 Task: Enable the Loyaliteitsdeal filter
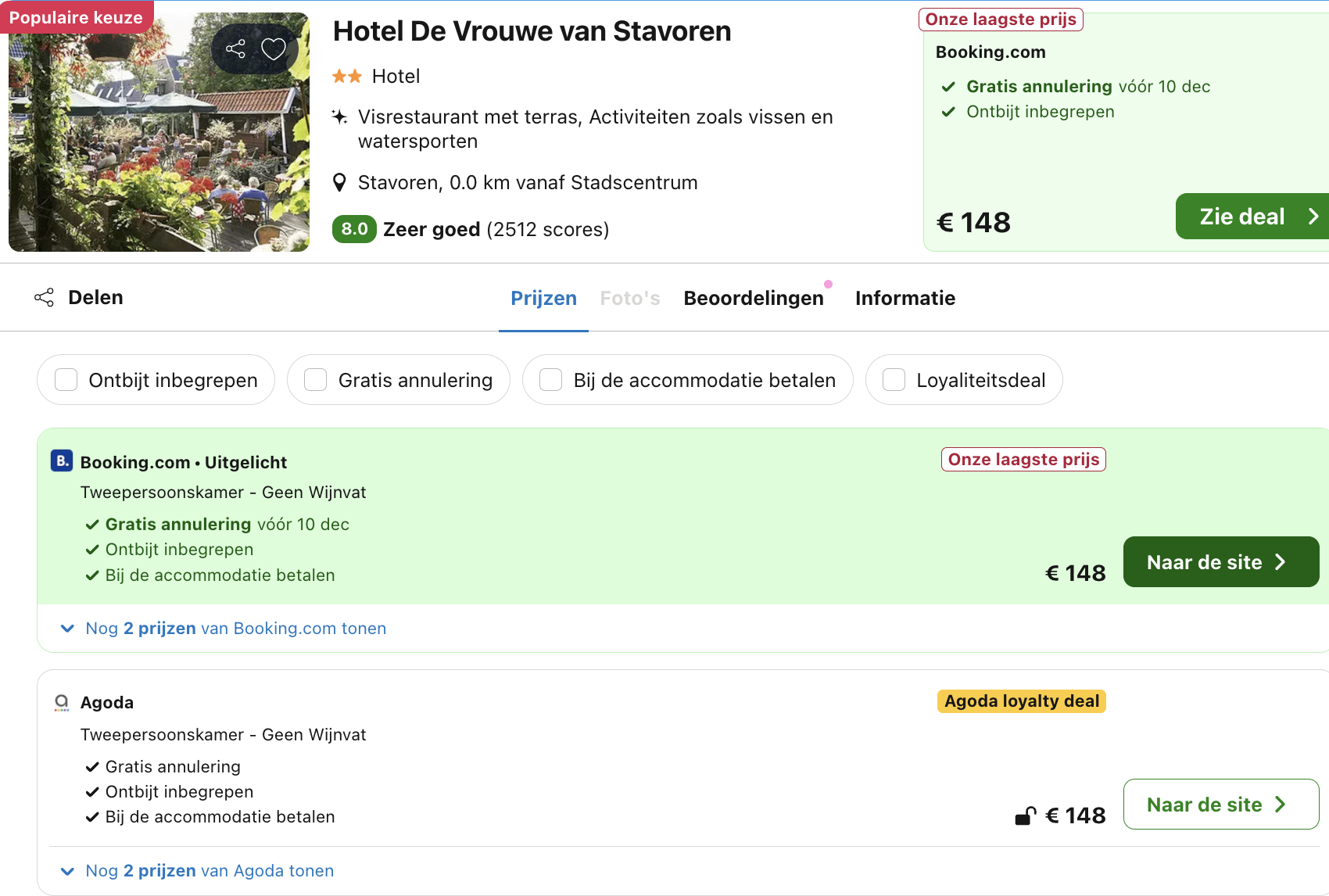pyautogui.click(x=894, y=379)
